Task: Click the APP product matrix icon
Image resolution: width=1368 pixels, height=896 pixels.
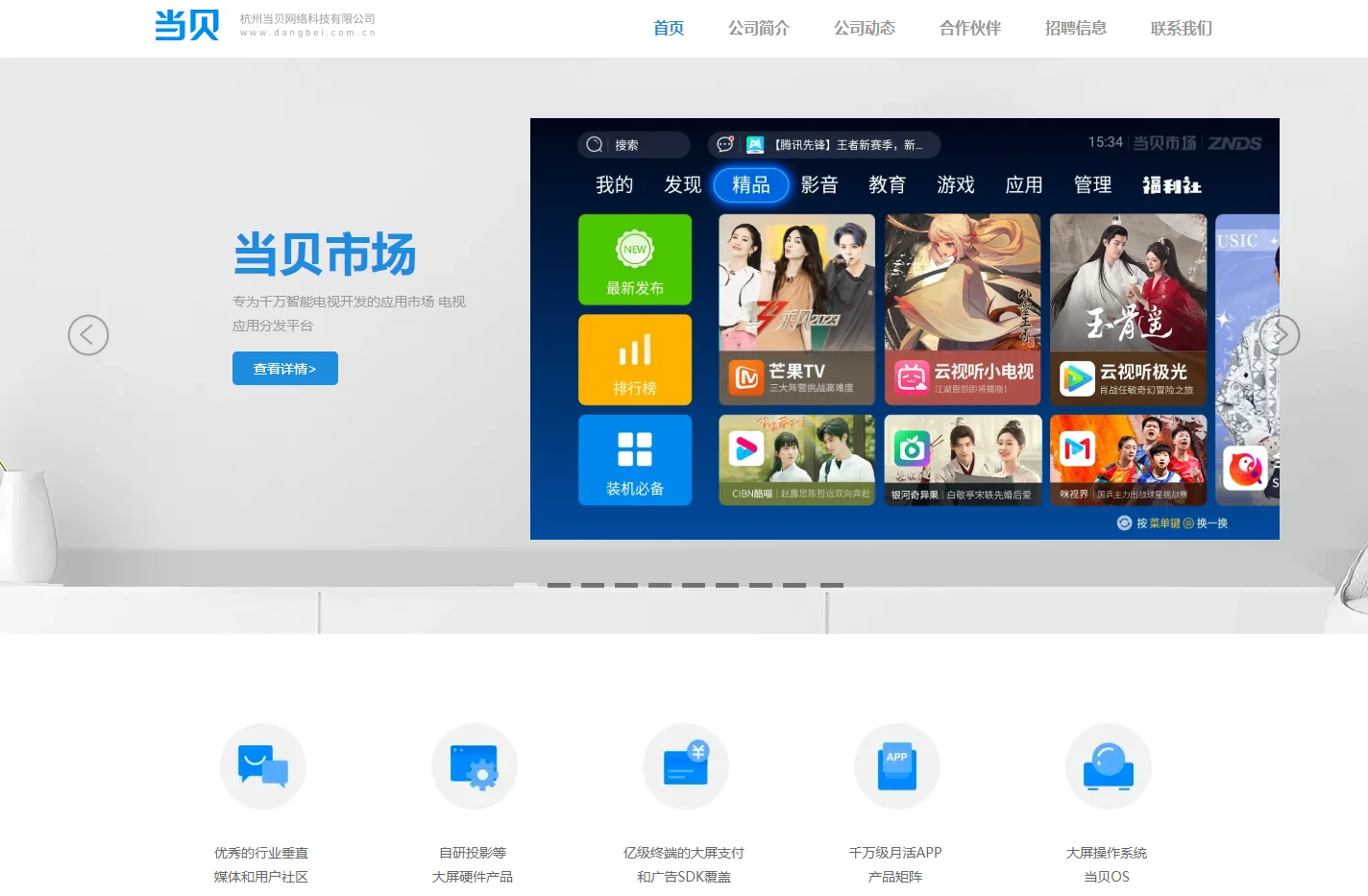Action: 897,766
